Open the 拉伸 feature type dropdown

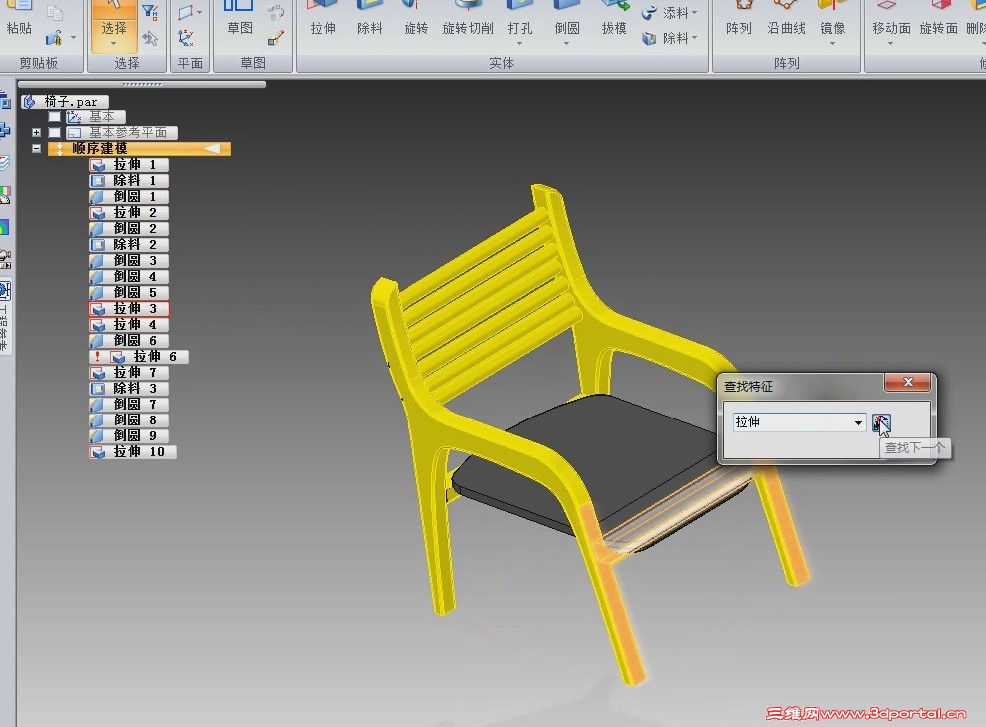[x=858, y=423]
